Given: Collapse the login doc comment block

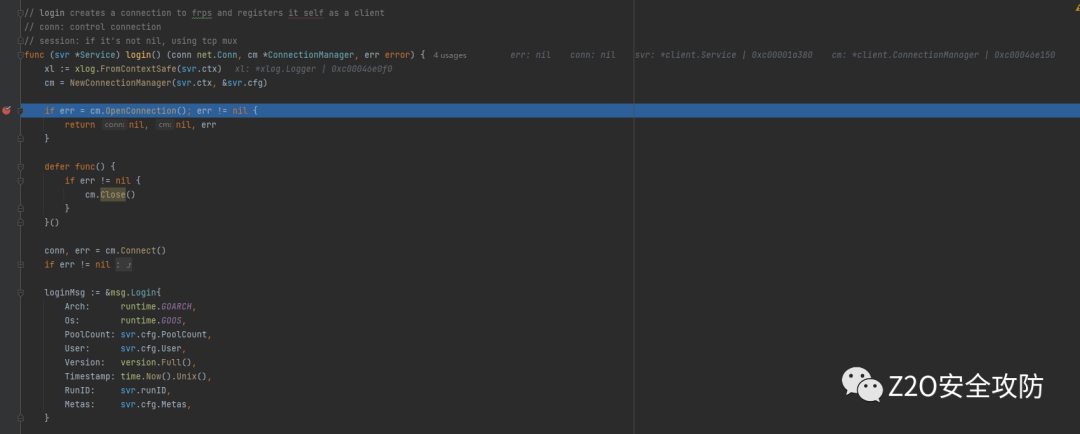Looking at the screenshot, I should tap(21, 13).
